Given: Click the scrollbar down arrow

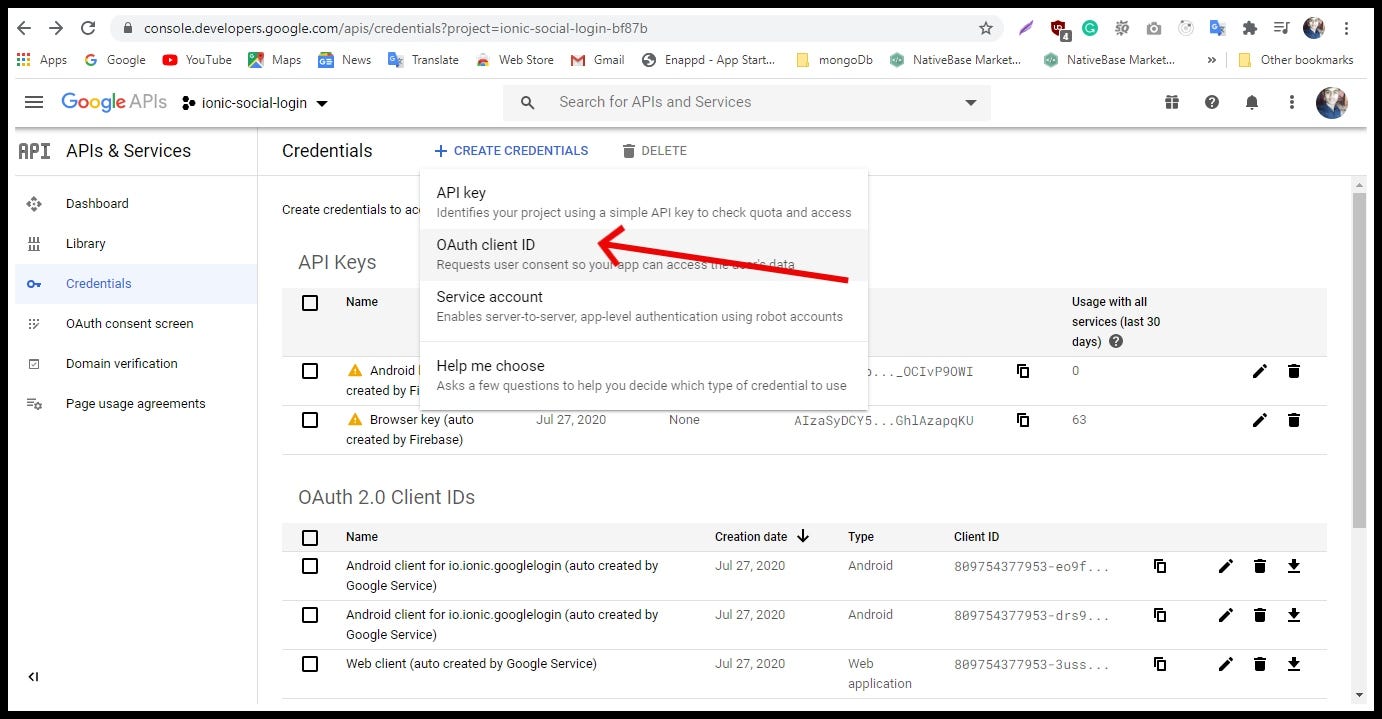Looking at the screenshot, I should click(x=1359, y=695).
